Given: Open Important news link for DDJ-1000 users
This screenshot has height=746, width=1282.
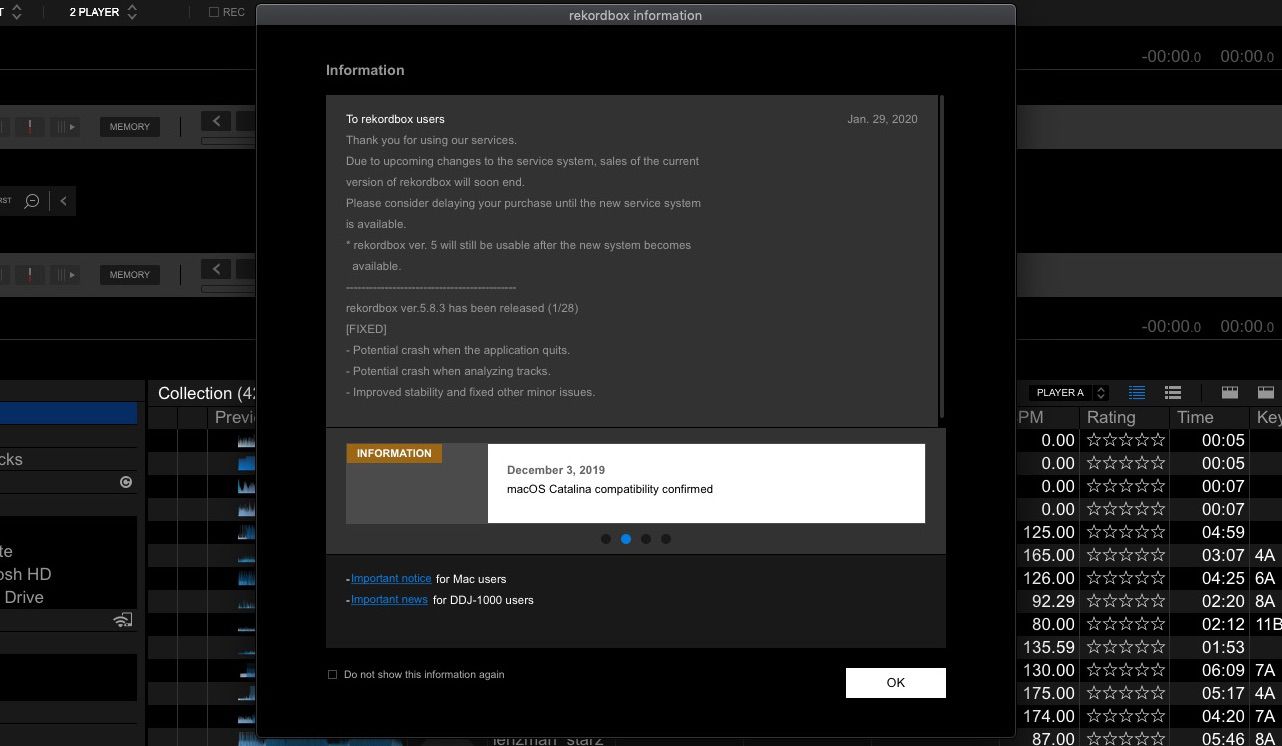Looking at the screenshot, I should 389,600.
